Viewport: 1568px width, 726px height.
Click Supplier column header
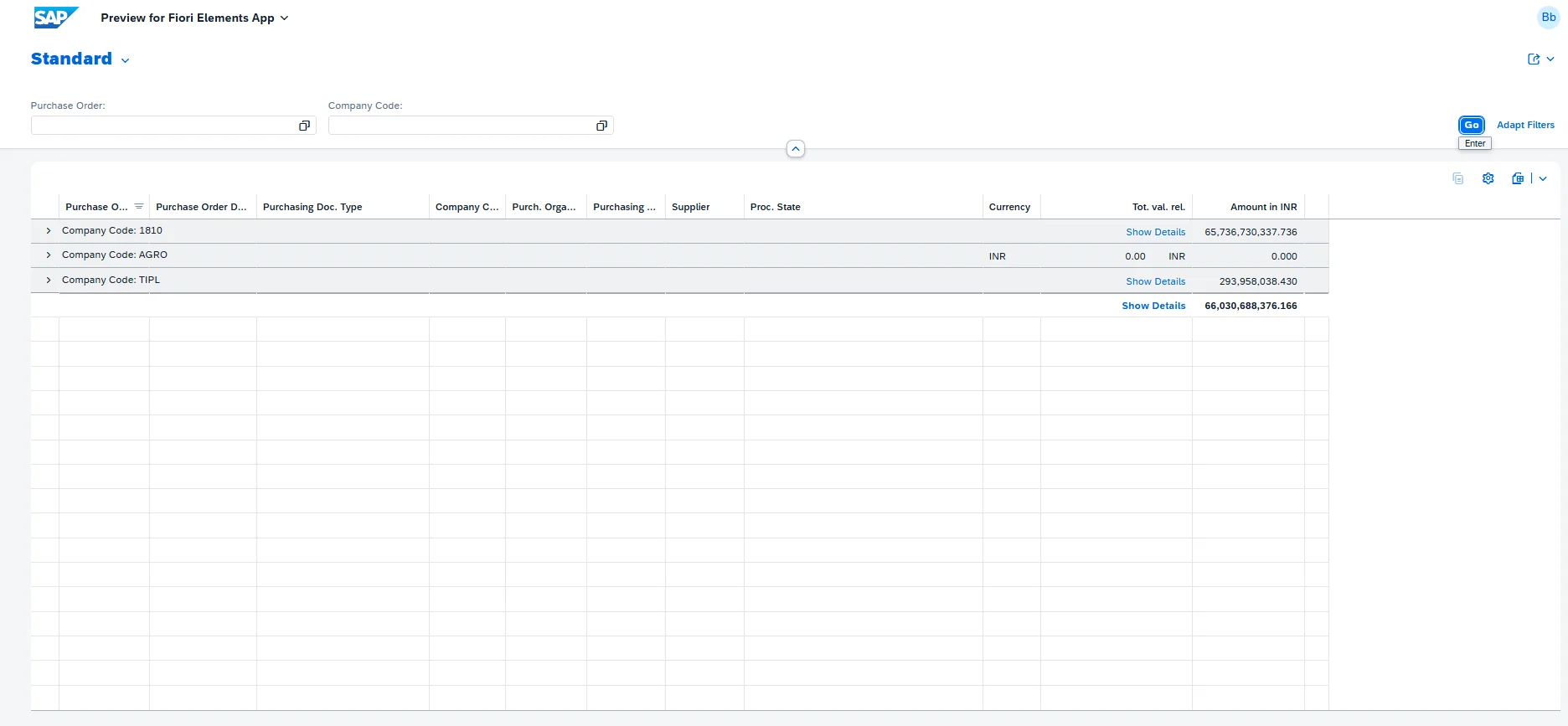coord(704,207)
